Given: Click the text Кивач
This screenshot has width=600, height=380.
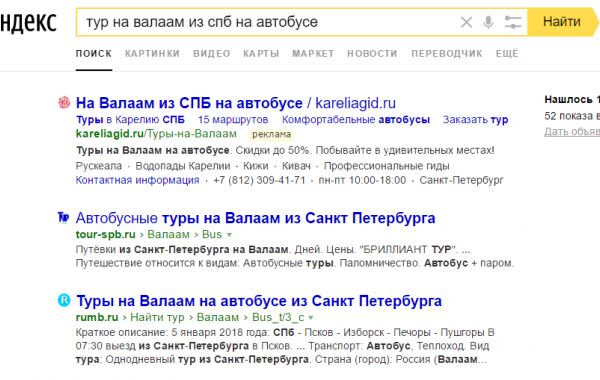Looking at the screenshot, I should (x=296, y=166).
